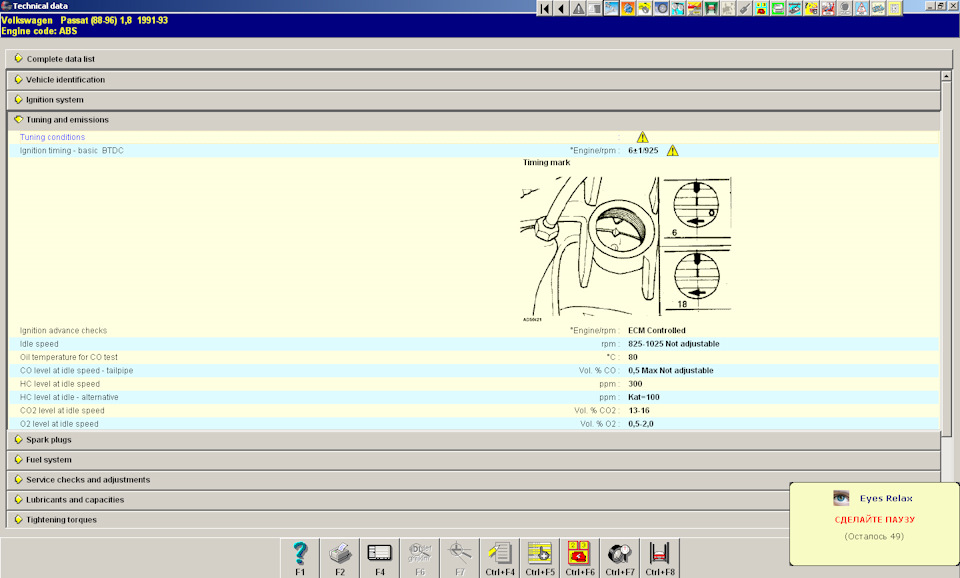
Task: Click the Ctrl+F5 yellow table pointer button
Action: (540, 558)
